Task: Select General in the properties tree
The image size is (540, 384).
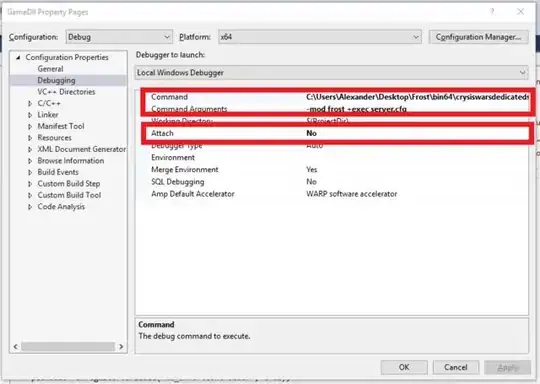Action: coord(50,69)
